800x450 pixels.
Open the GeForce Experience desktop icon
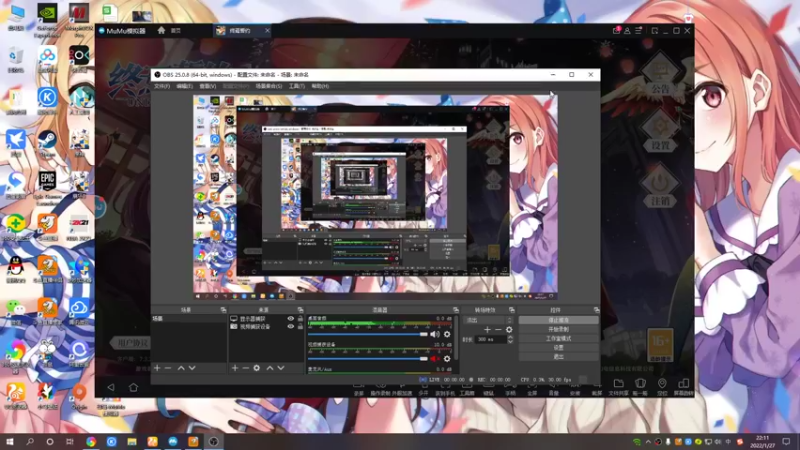(x=47, y=20)
